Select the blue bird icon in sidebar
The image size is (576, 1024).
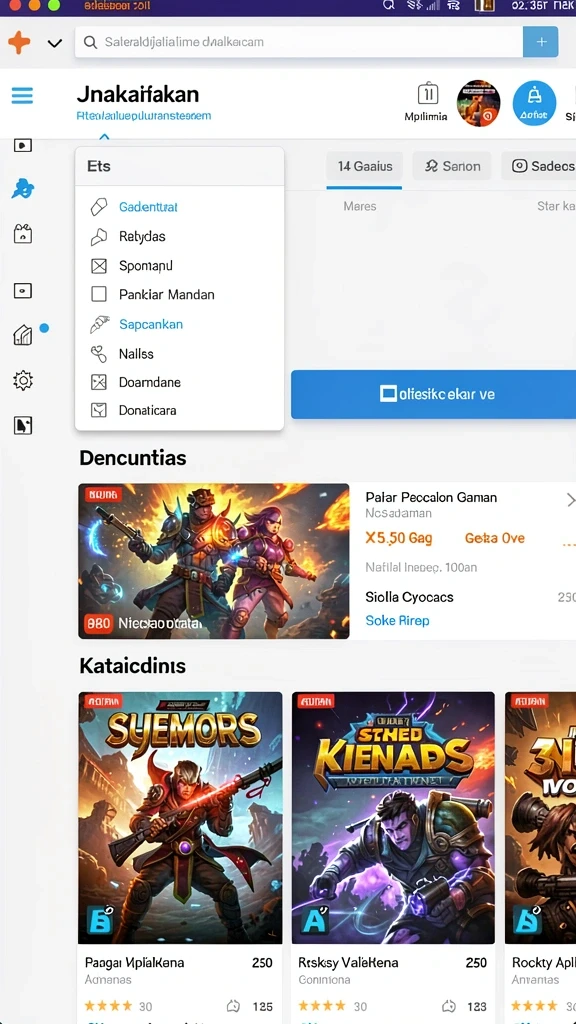pos(23,189)
